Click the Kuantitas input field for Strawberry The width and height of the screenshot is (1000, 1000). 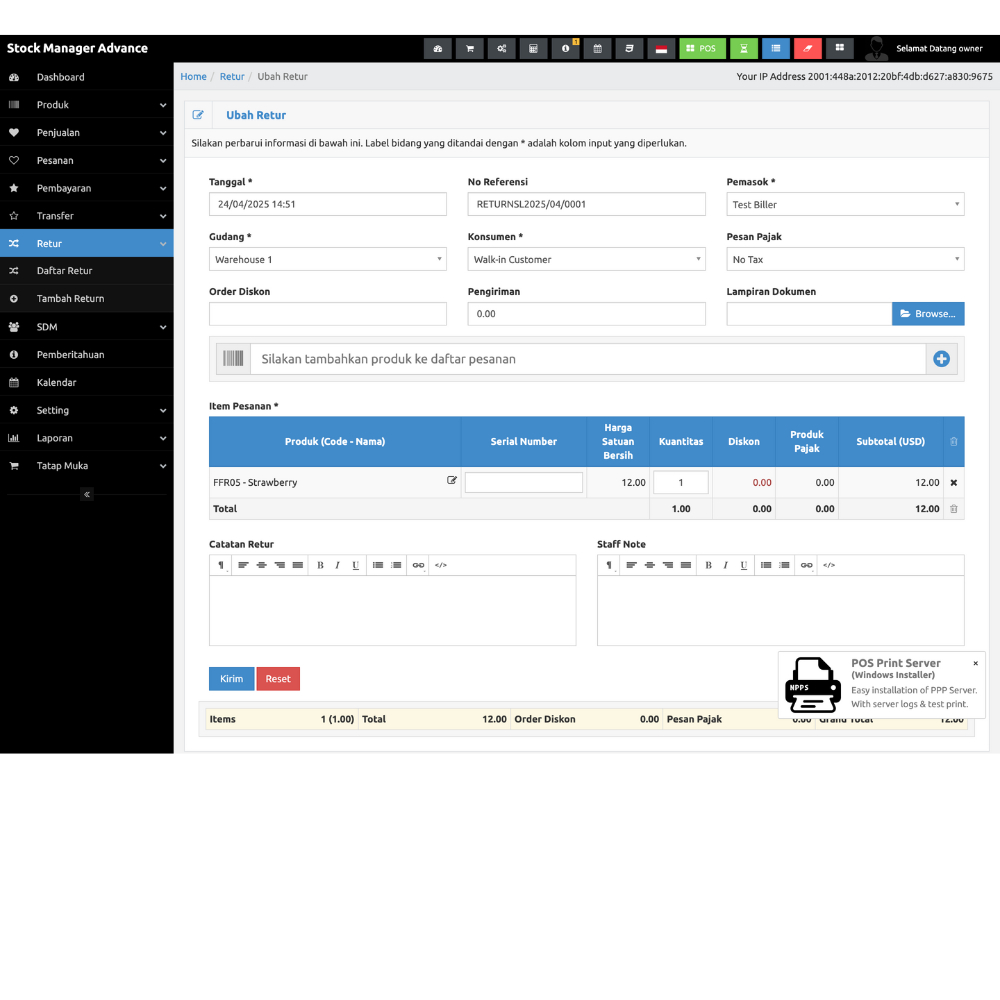tap(680, 482)
